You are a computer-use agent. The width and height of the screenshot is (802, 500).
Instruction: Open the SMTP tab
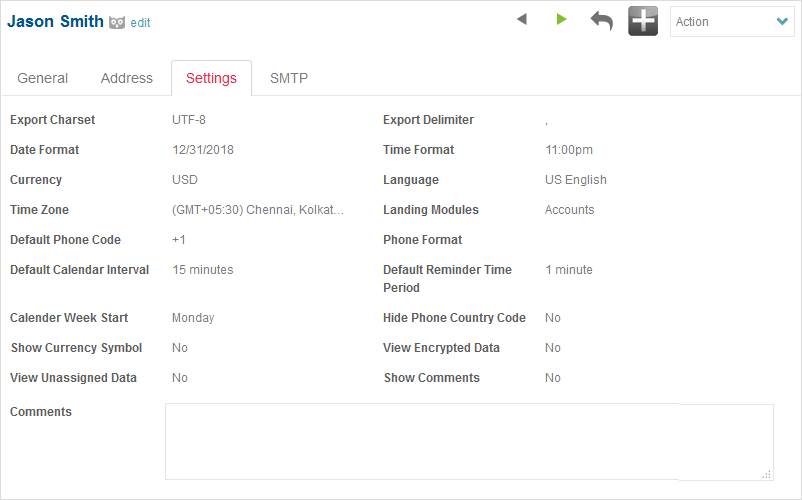(289, 78)
